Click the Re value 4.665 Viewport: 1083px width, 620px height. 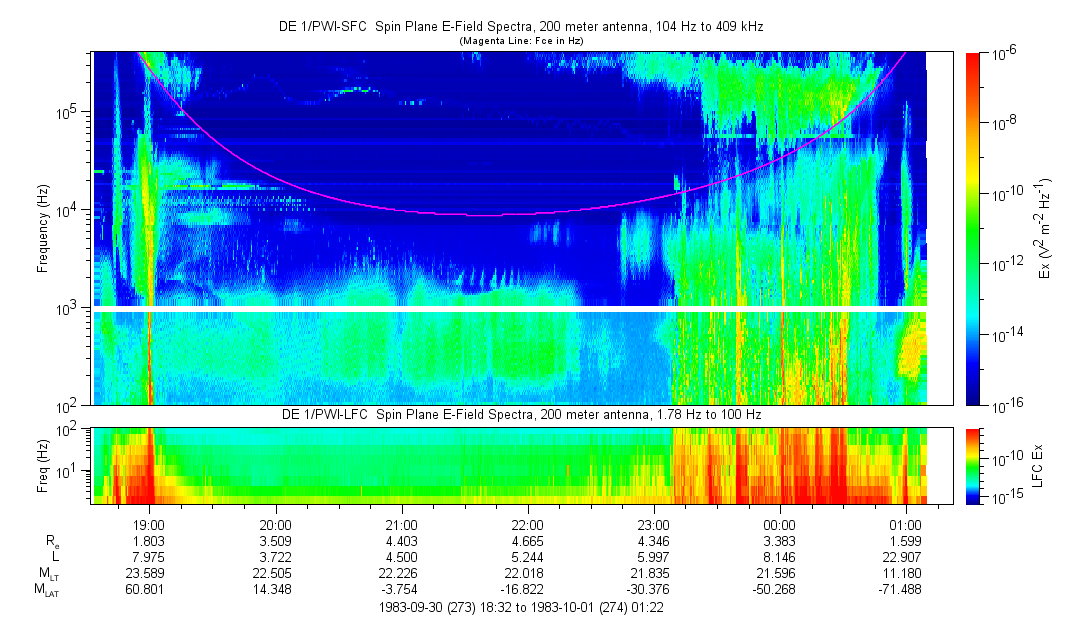tap(528, 541)
